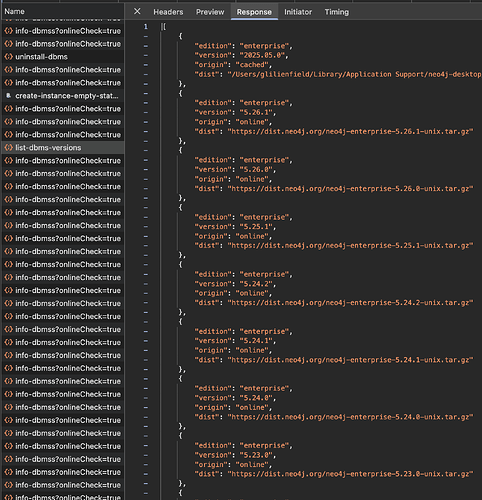The image size is (482, 500).
Task: Click version value "5.25.1"
Action: 256,227
